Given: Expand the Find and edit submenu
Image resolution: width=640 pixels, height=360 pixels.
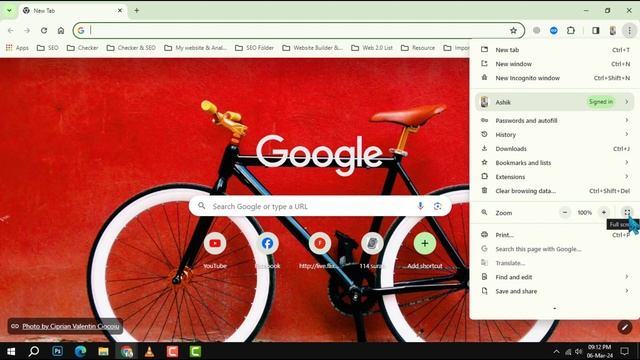Looking at the screenshot, I should pyautogui.click(x=555, y=277).
